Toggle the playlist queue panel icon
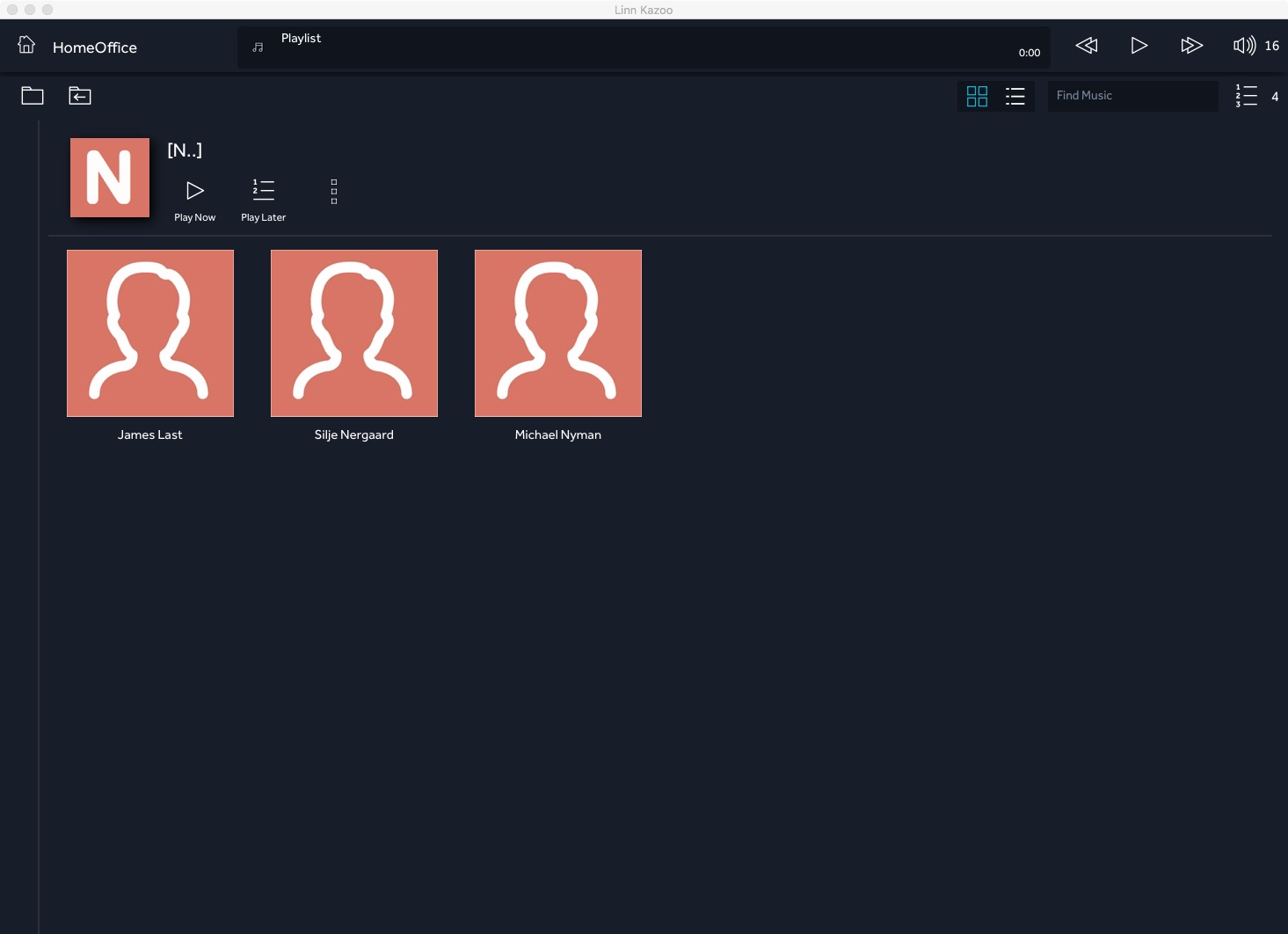1288x934 pixels. 1247,96
